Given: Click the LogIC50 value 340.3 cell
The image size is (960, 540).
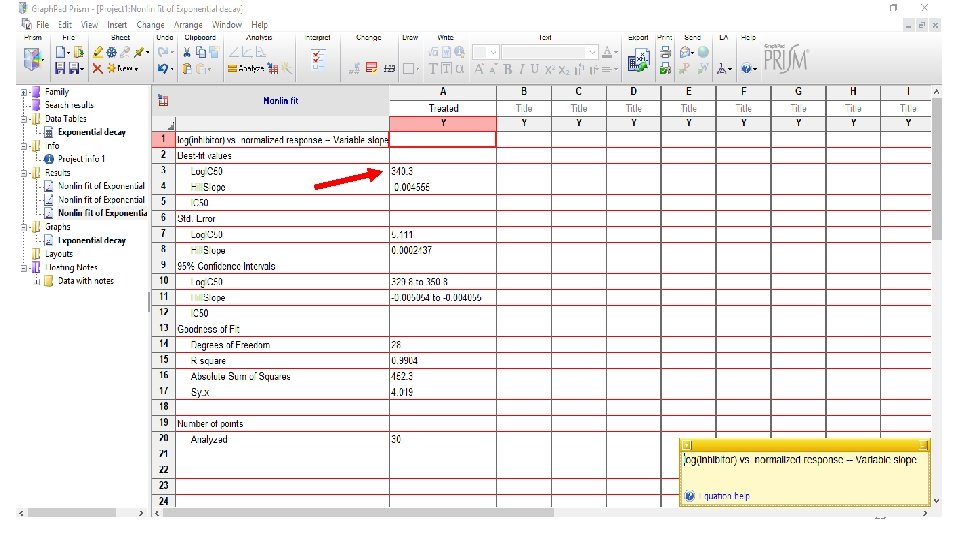Looking at the screenshot, I should point(443,171).
